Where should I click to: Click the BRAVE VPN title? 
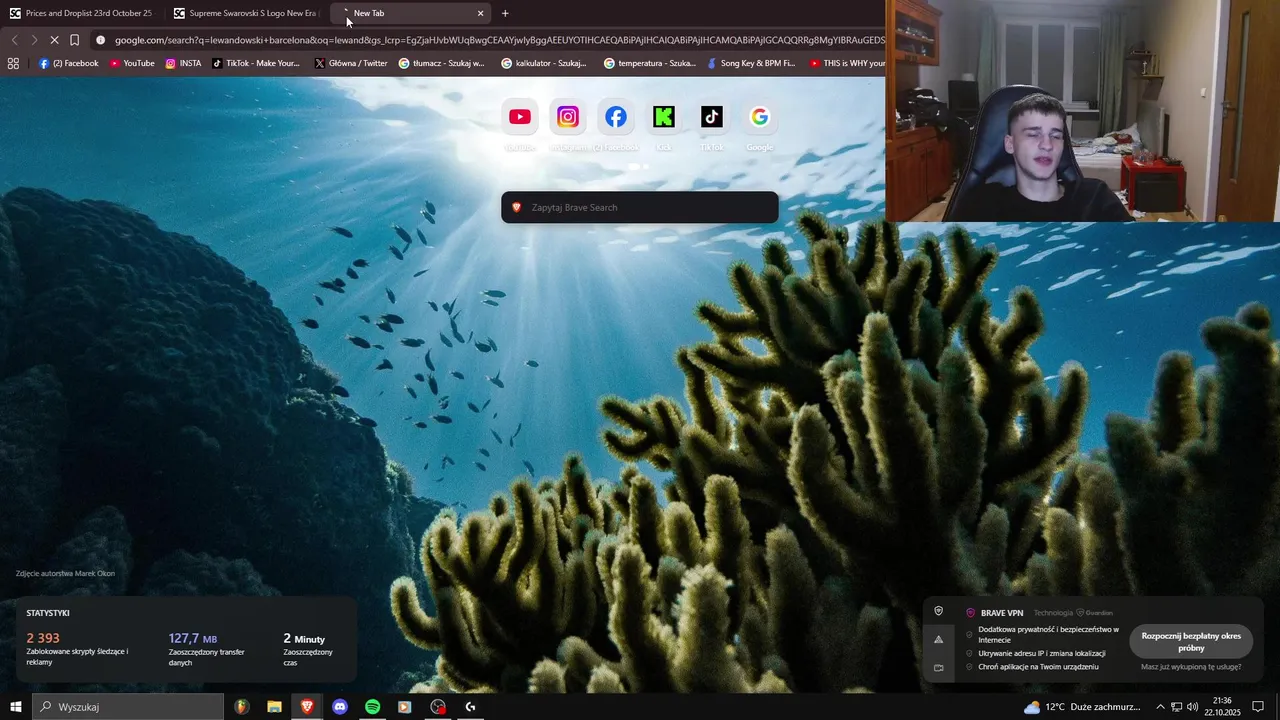pyautogui.click(x=1002, y=613)
